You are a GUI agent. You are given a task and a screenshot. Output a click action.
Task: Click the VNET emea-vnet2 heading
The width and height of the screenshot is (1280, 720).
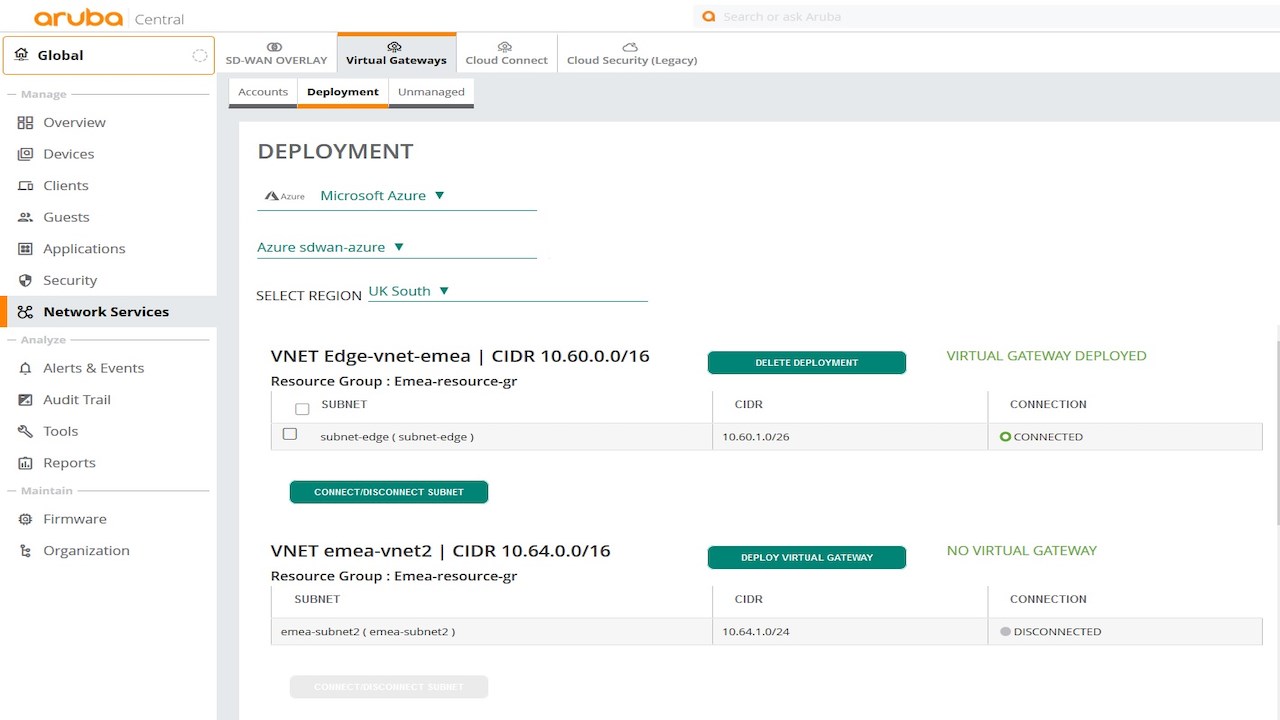pyautogui.click(x=441, y=551)
